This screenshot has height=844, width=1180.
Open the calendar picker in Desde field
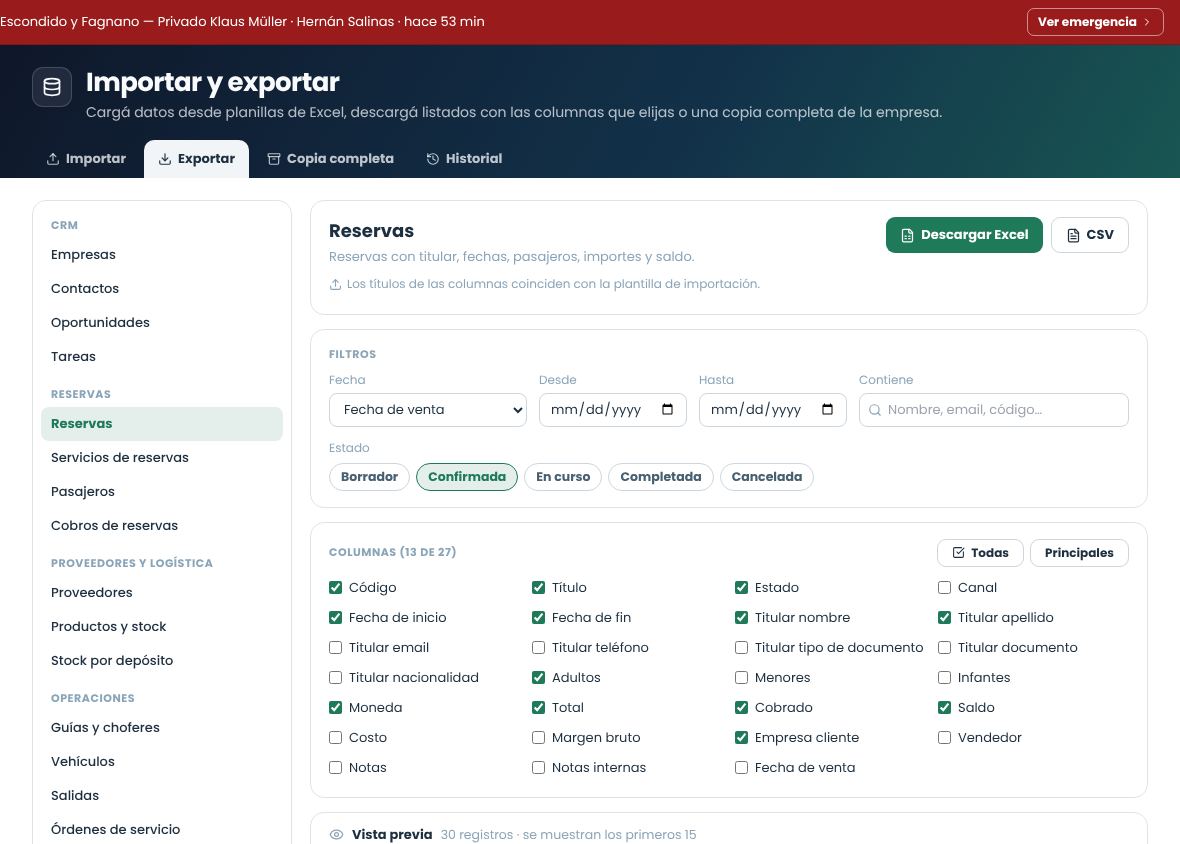(668, 409)
